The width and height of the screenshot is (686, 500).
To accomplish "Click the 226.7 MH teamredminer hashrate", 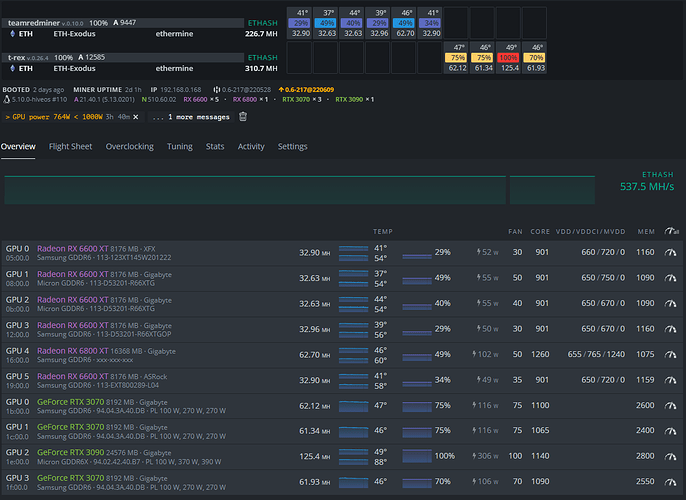I will point(261,34).
